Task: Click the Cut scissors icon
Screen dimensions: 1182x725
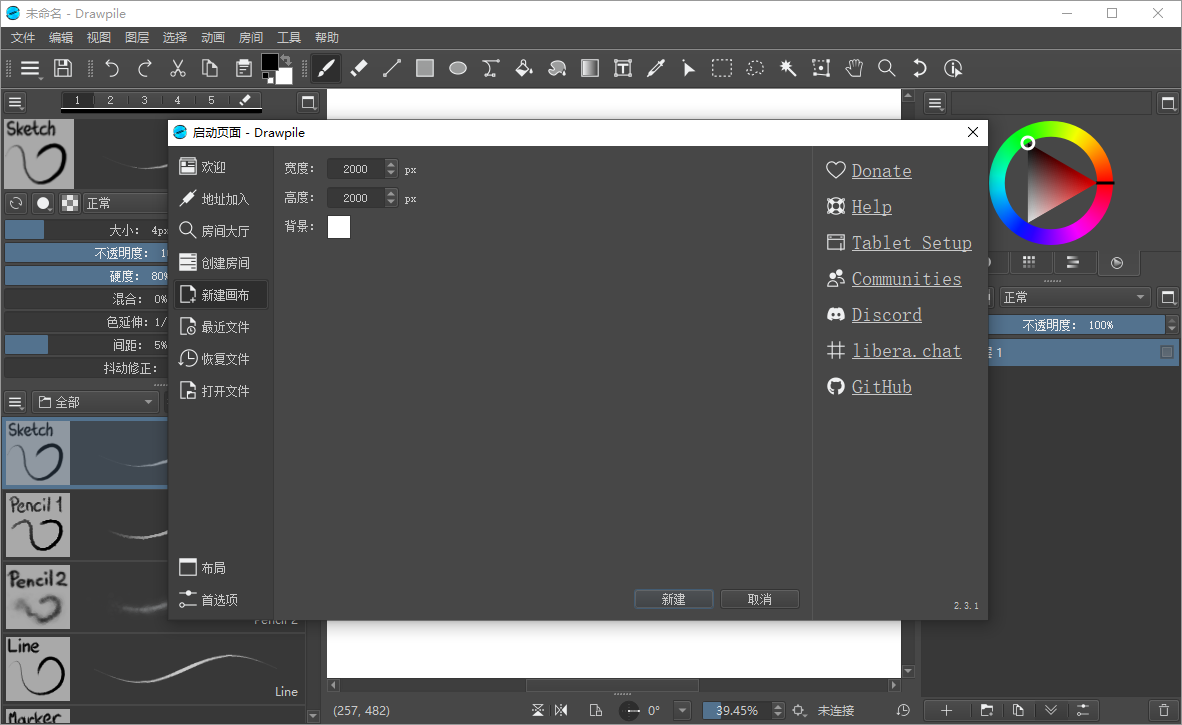Action: (x=178, y=69)
